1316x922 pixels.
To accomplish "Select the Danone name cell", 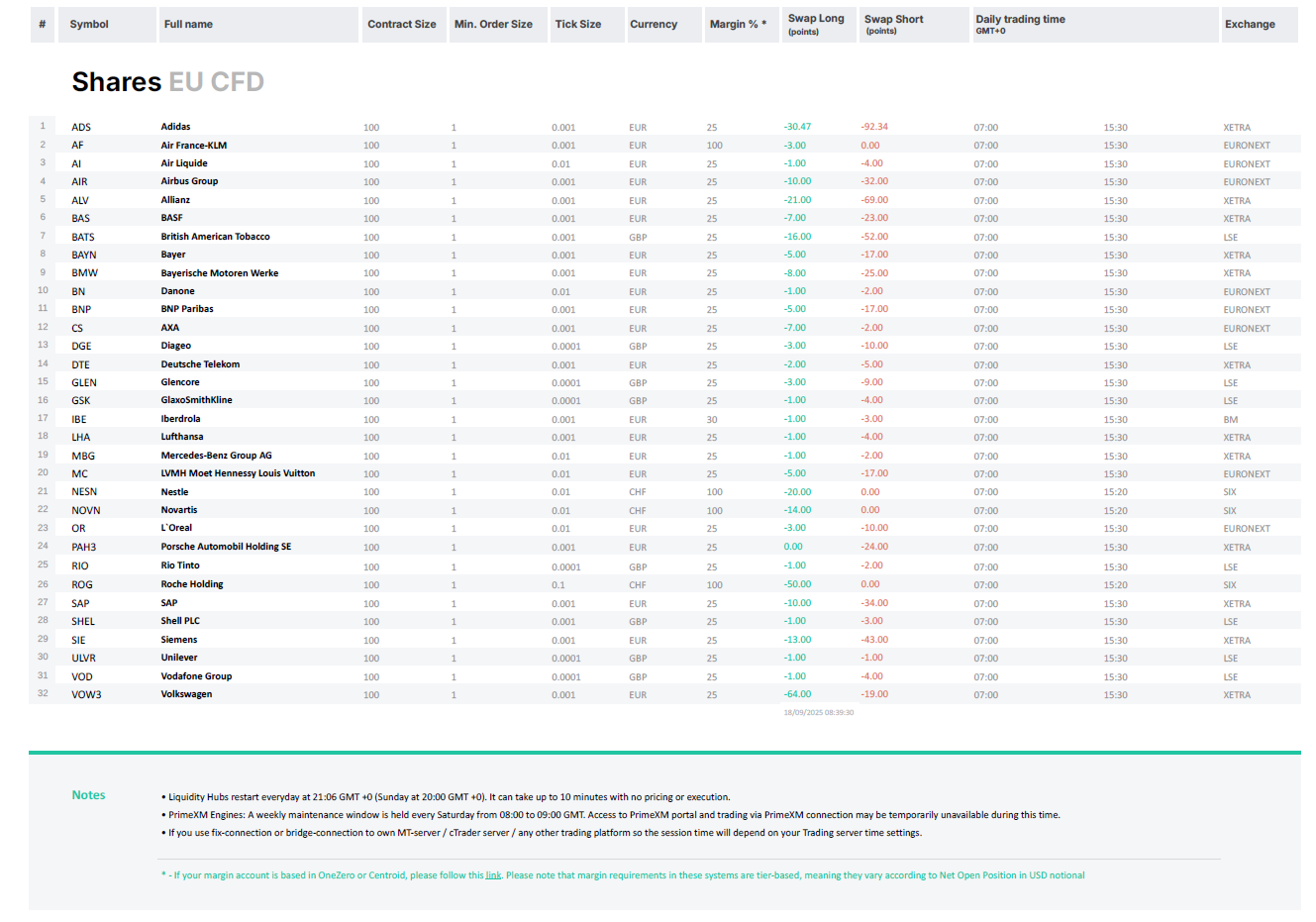I will 178,291.
